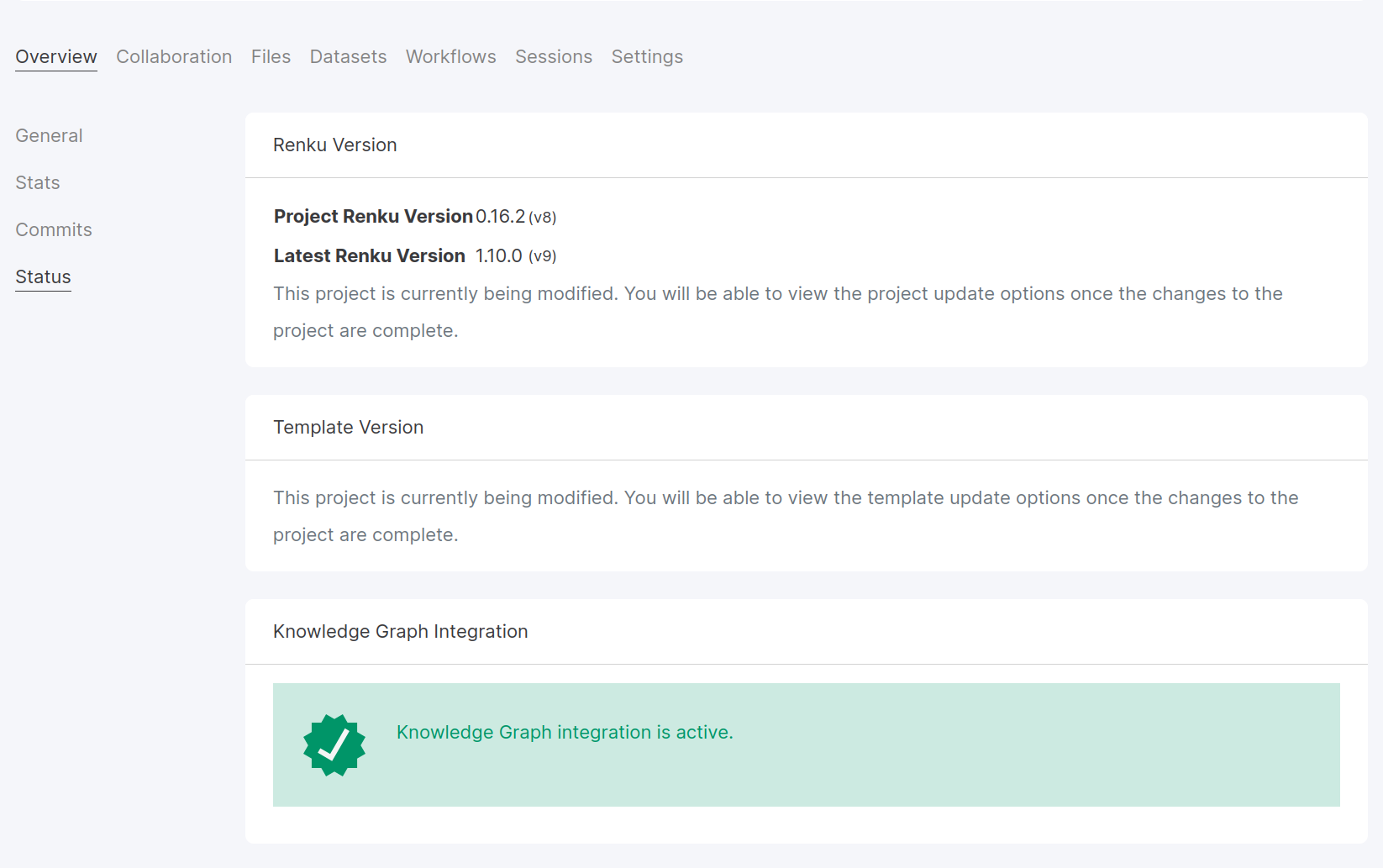
Task: Click the green checkmark badge icon
Action: click(x=334, y=744)
